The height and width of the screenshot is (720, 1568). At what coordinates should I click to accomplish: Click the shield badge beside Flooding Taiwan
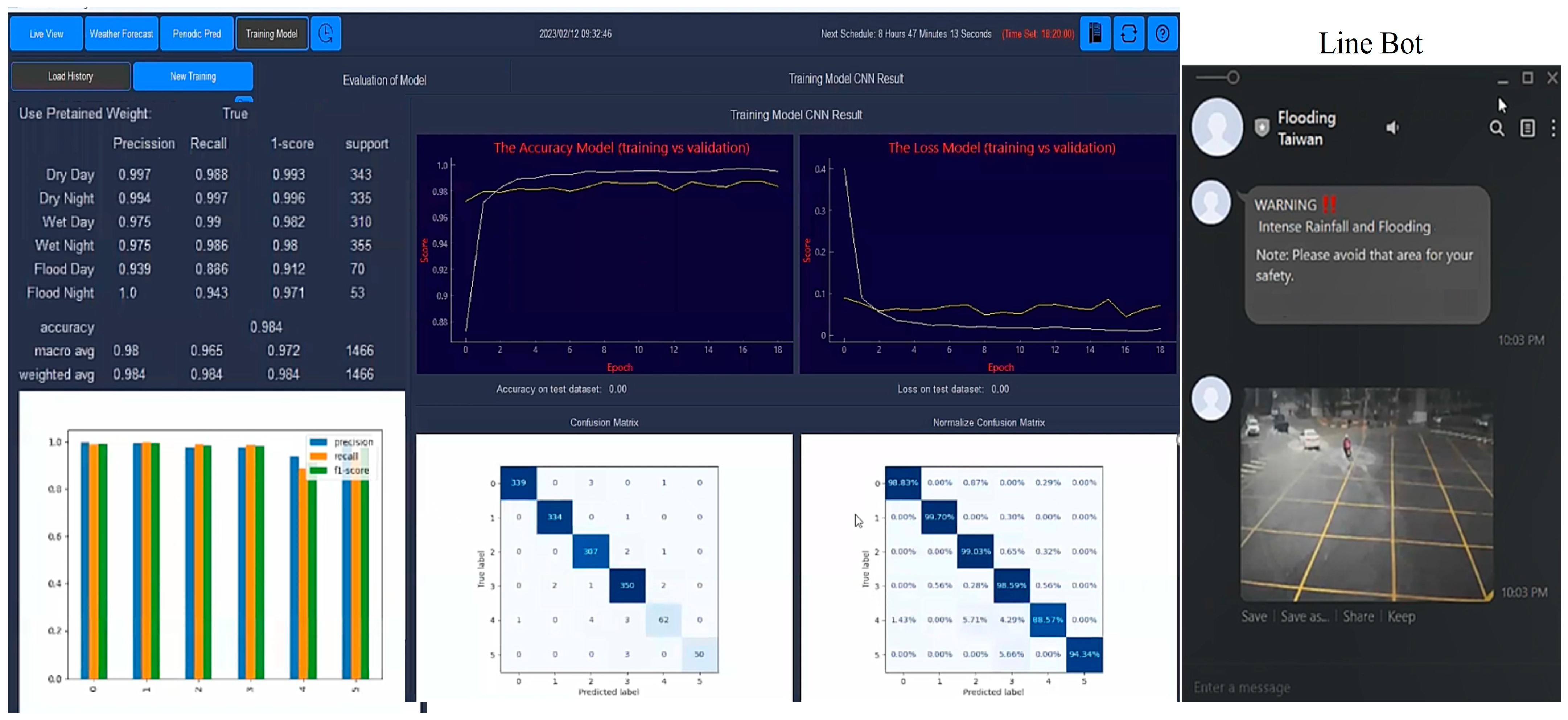click(x=1262, y=128)
